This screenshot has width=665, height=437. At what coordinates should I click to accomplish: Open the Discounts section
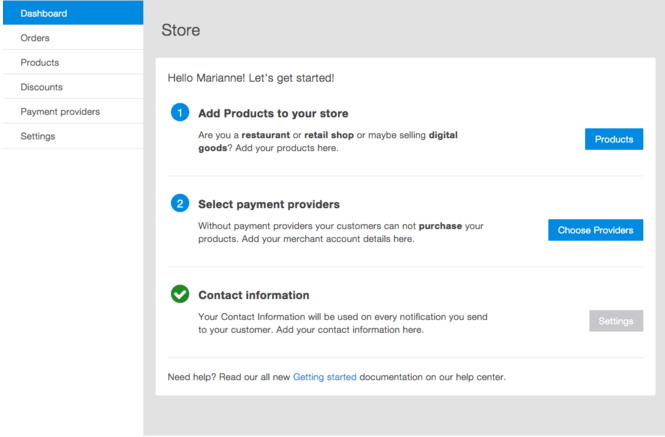(x=73, y=87)
